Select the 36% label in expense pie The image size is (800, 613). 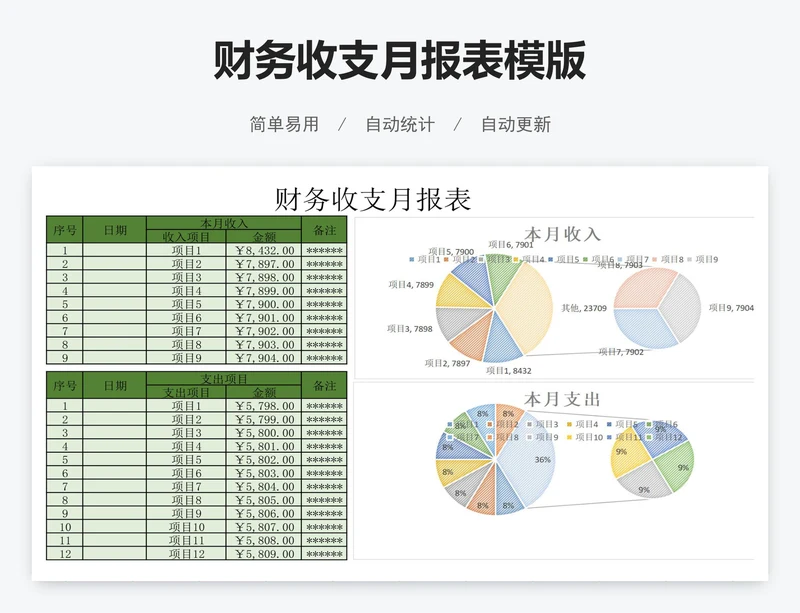pyautogui.click(x=542, y=459)
